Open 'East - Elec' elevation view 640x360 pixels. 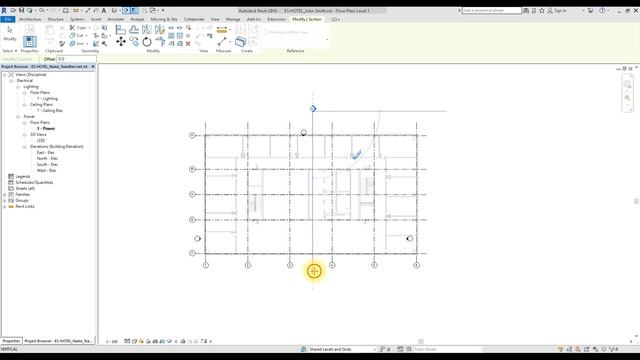46,153
